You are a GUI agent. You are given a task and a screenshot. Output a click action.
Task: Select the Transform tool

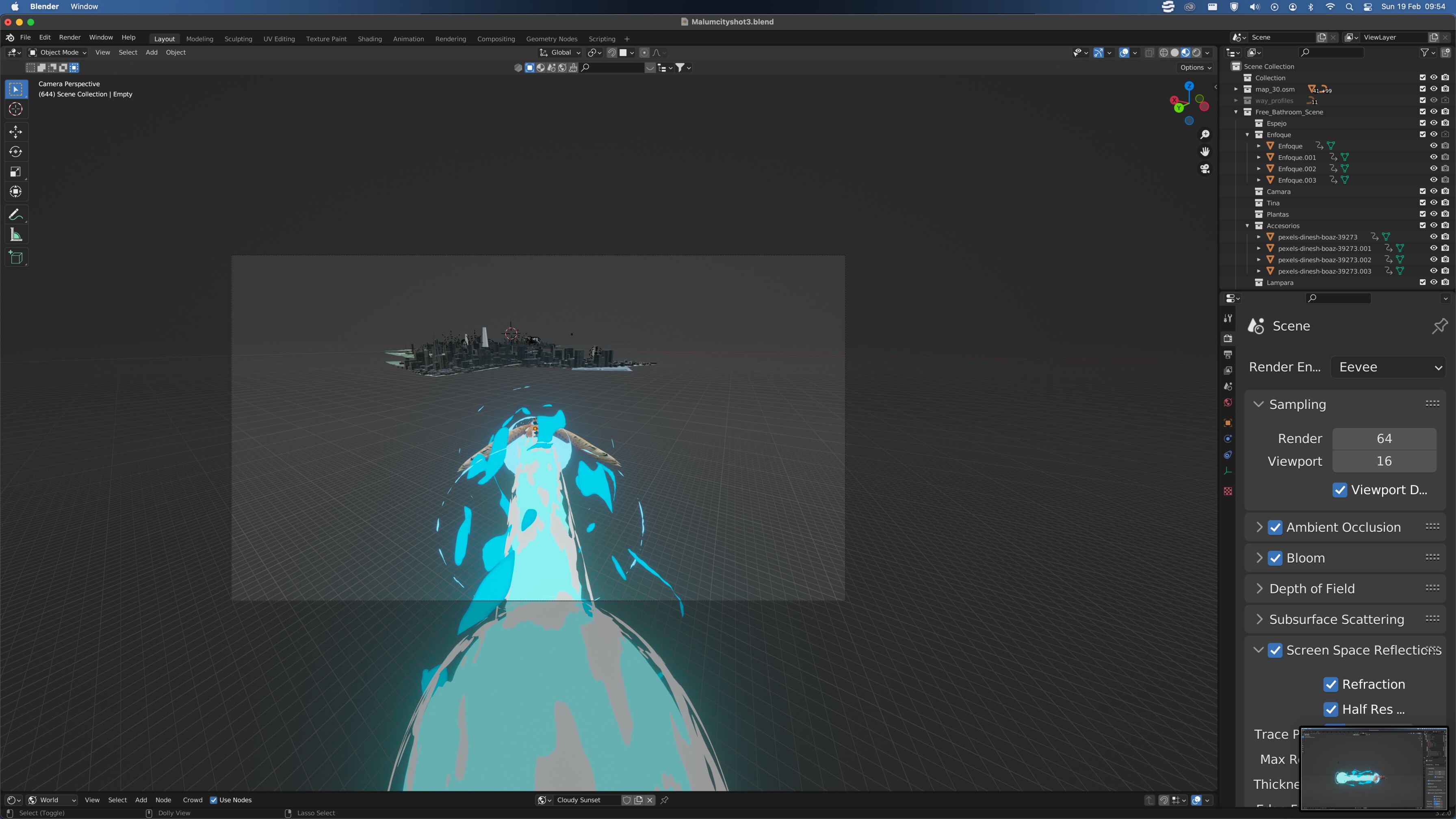[16, 191]
